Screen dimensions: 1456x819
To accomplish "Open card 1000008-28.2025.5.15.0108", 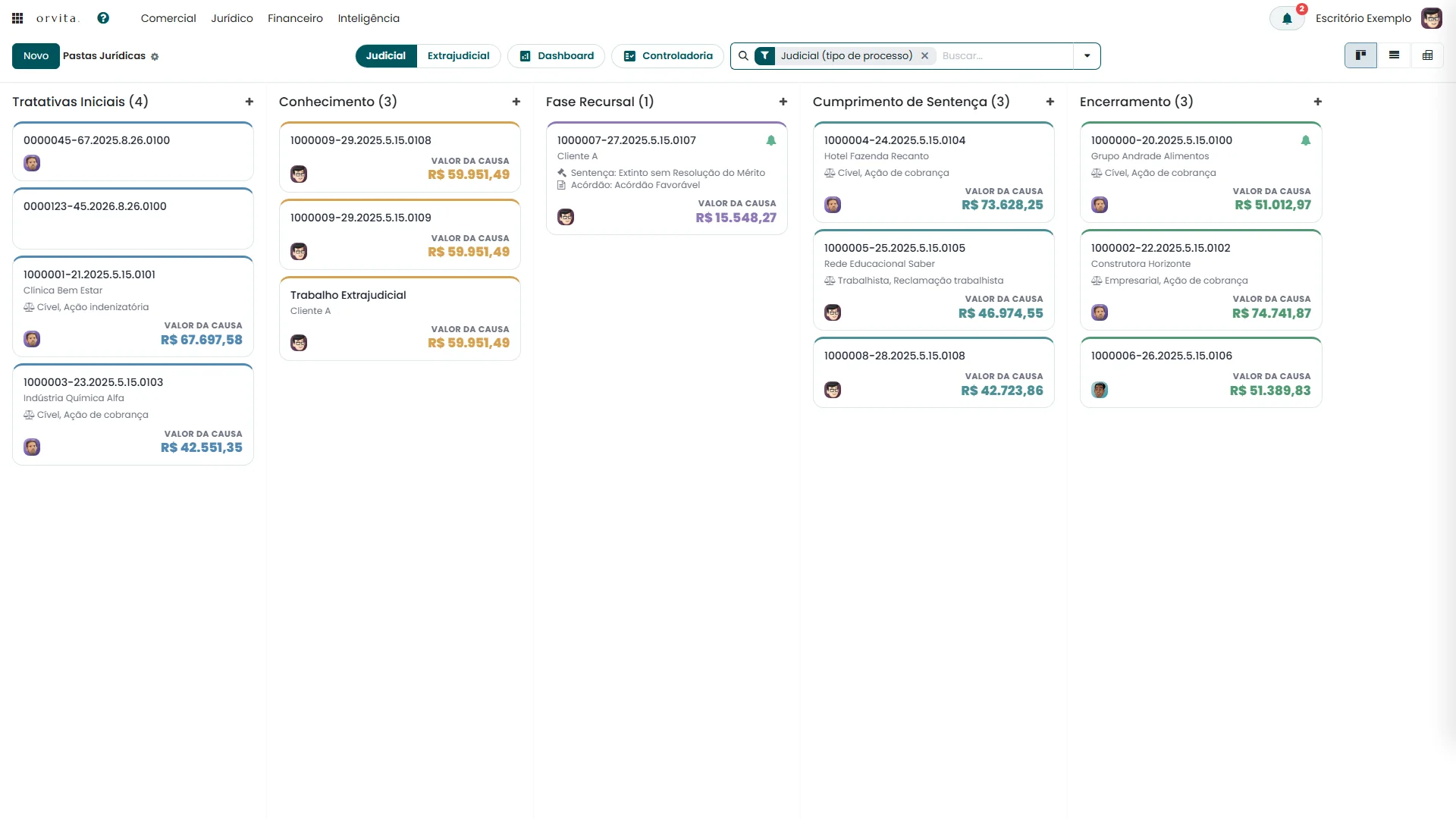I will click(x=934, y=372).
